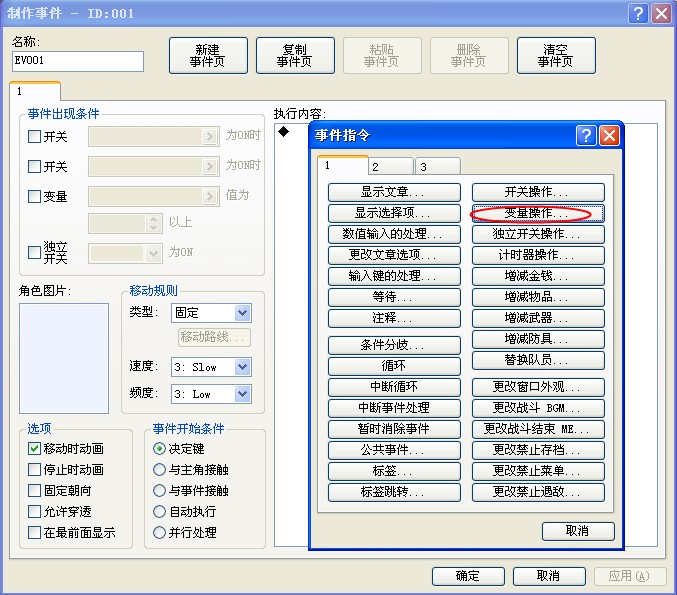The image size is (677, 595).
Task: Toggle second 开关 condition checkbox
Action: tap(34, 166)
